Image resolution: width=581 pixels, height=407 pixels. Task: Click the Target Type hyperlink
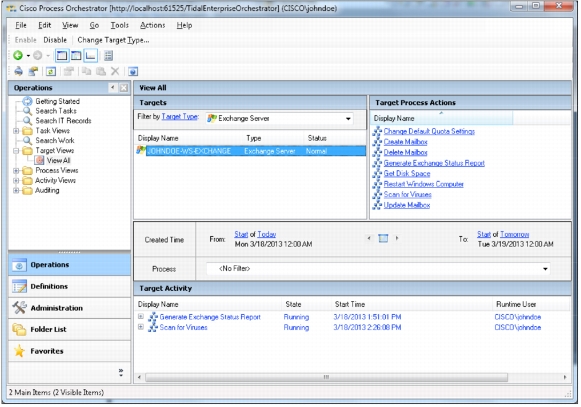coord(180,117)
